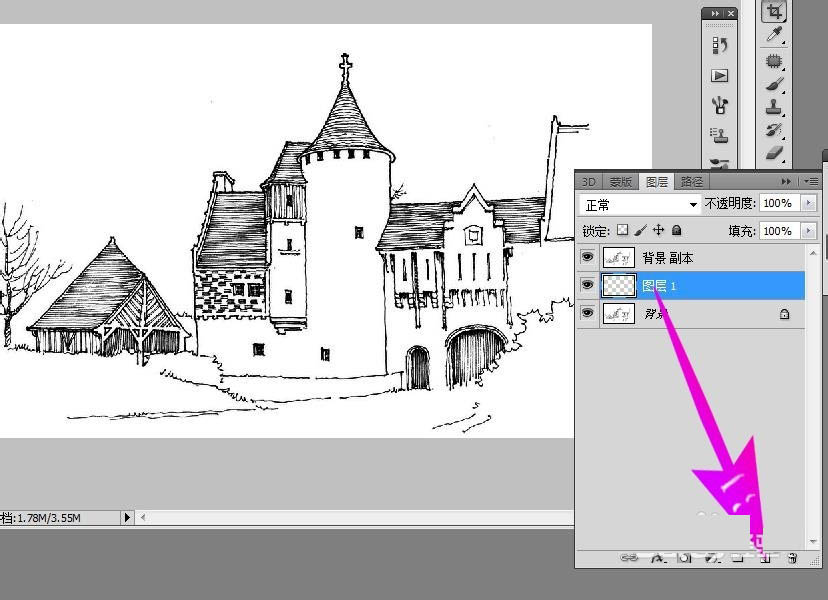Image resolution: width=828 pixels, height=600 pixels.
Task: Open the History panel icon
Action: coord(719,45)
